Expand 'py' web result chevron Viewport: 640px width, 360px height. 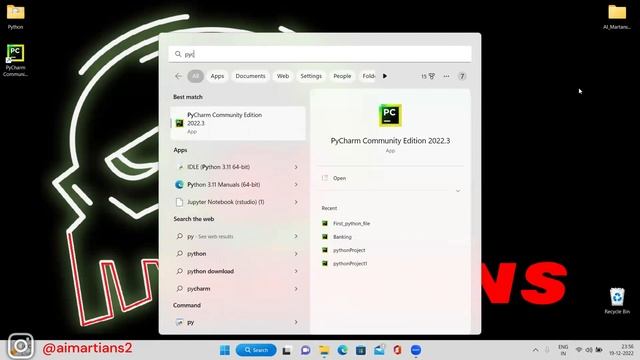click(296, 236)
